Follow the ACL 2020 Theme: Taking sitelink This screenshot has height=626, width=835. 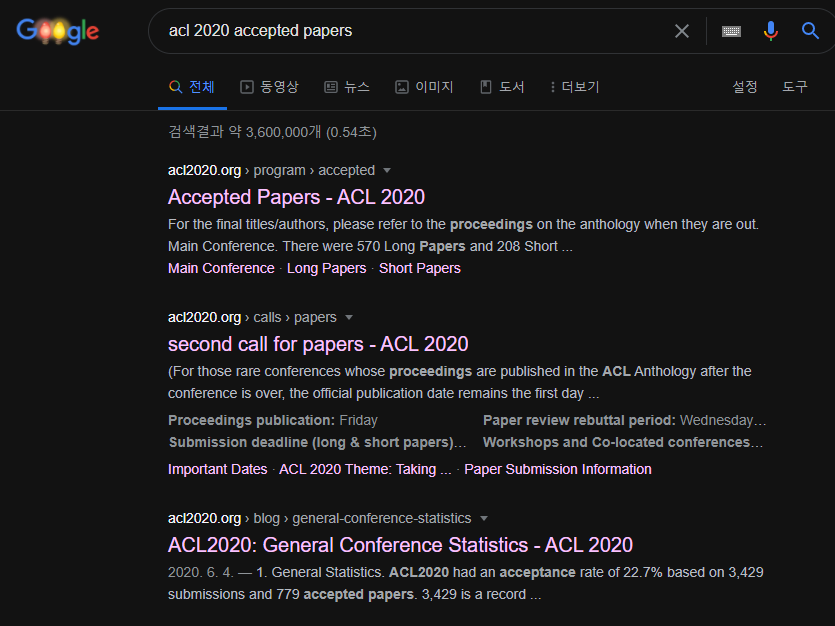click(365, 470)
